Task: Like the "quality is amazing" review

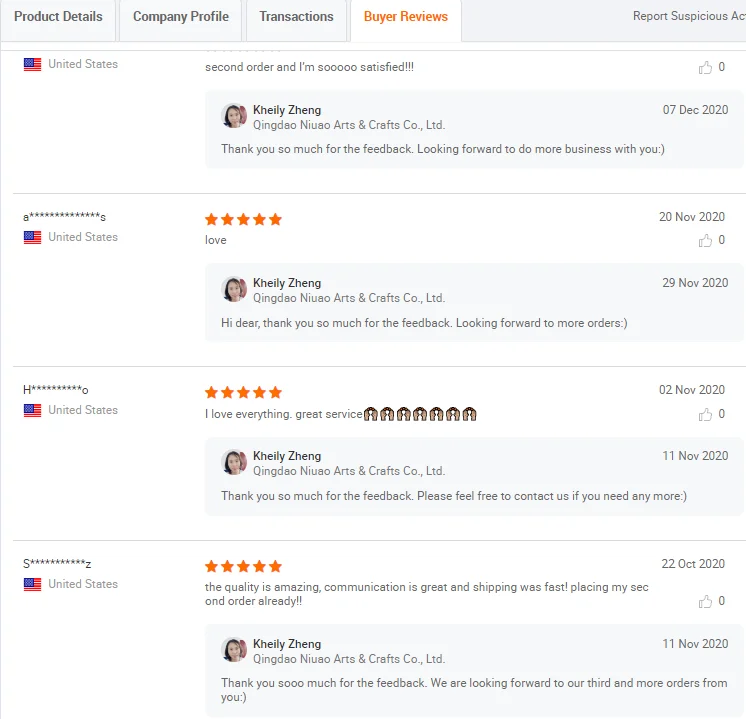Action: 706,601
